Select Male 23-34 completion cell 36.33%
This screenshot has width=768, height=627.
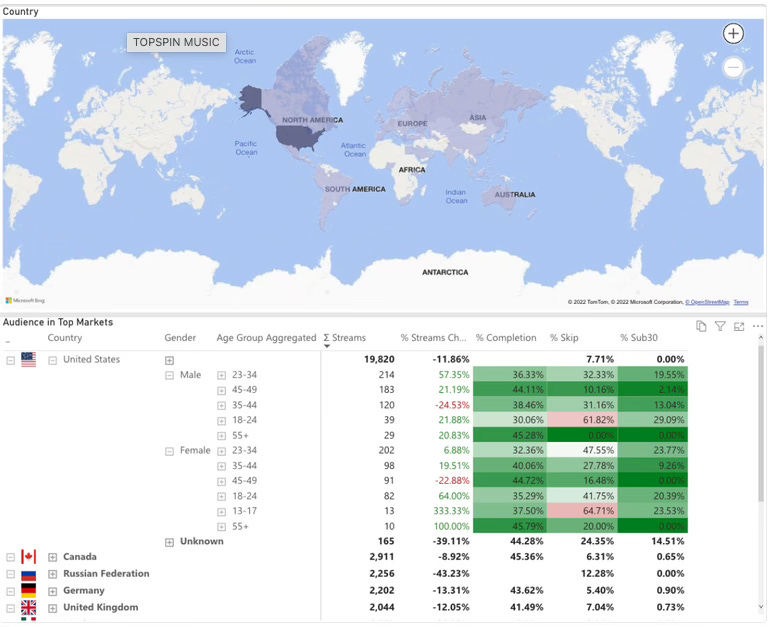(x=509, y=375)
